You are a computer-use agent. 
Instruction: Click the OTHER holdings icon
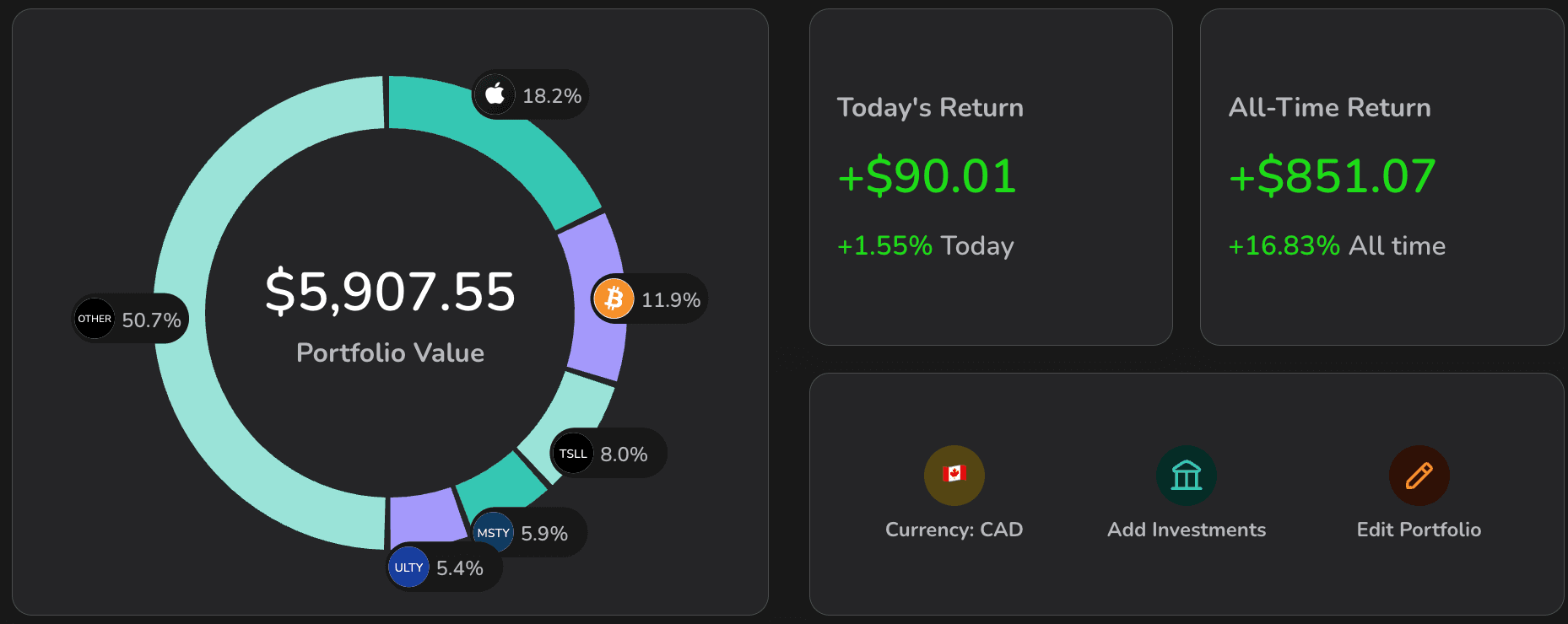(95, 319)
